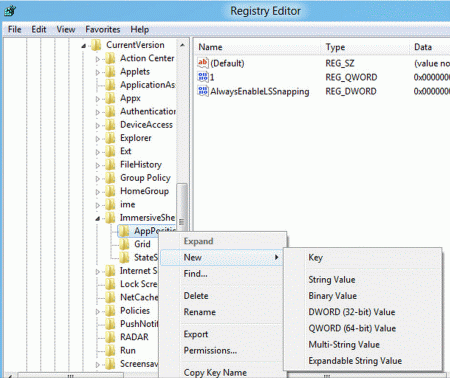Click the Run folder icon
450x378 pixels.
click(x=110, y=350)
